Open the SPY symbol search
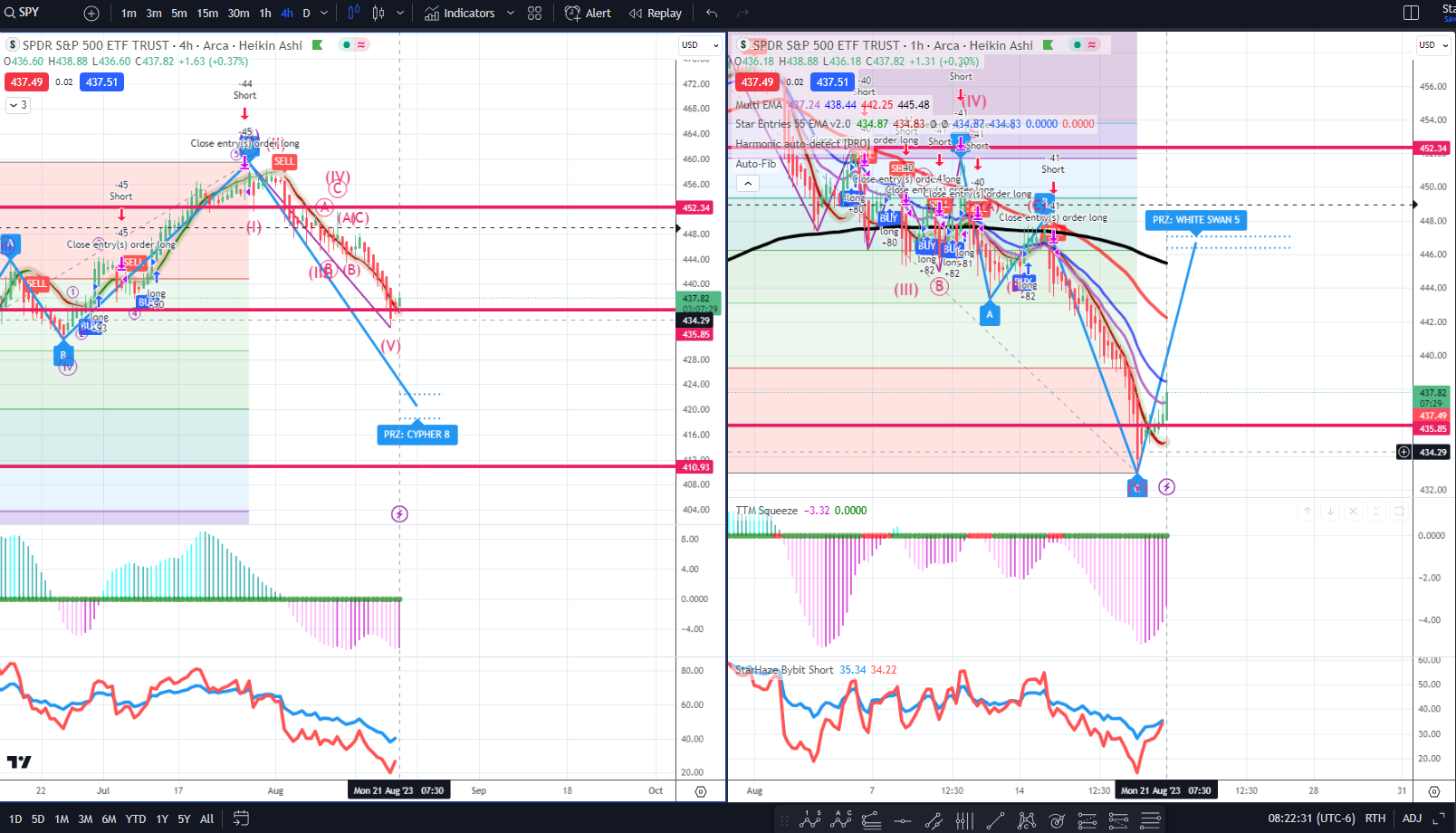Viewport: 1456px width, 833px height. tap(22, 13)
